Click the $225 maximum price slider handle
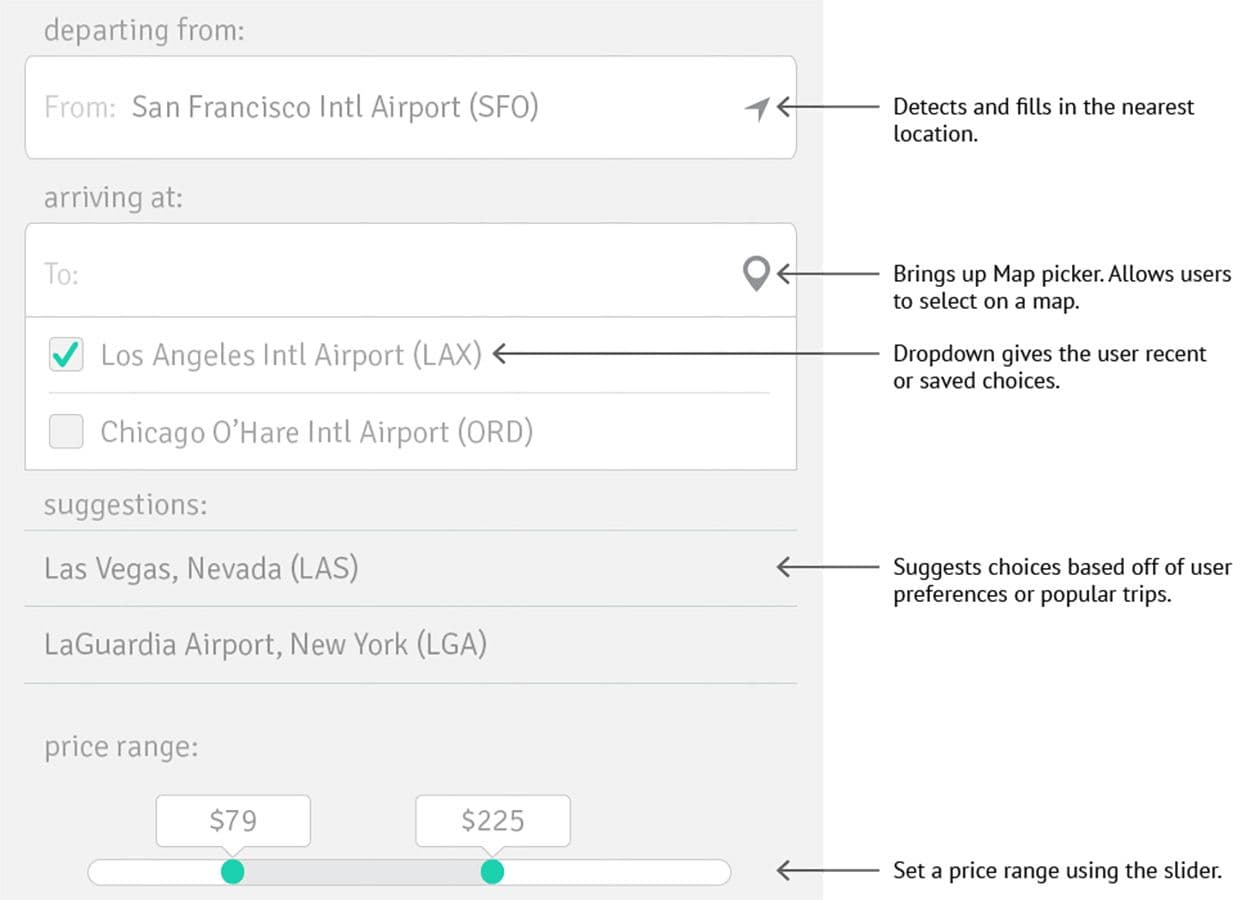Viewport: 1260px width, 900px height. click(x=492, y=872)
